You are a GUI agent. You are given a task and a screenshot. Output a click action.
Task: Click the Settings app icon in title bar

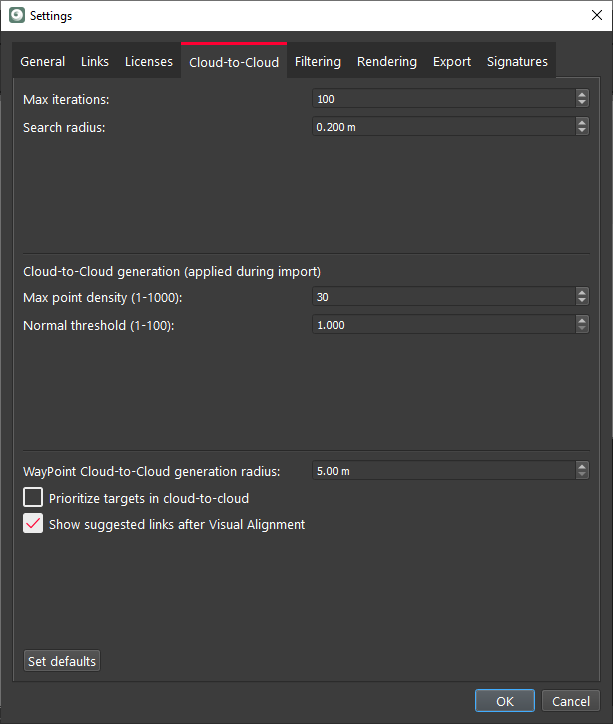(16, 16)
